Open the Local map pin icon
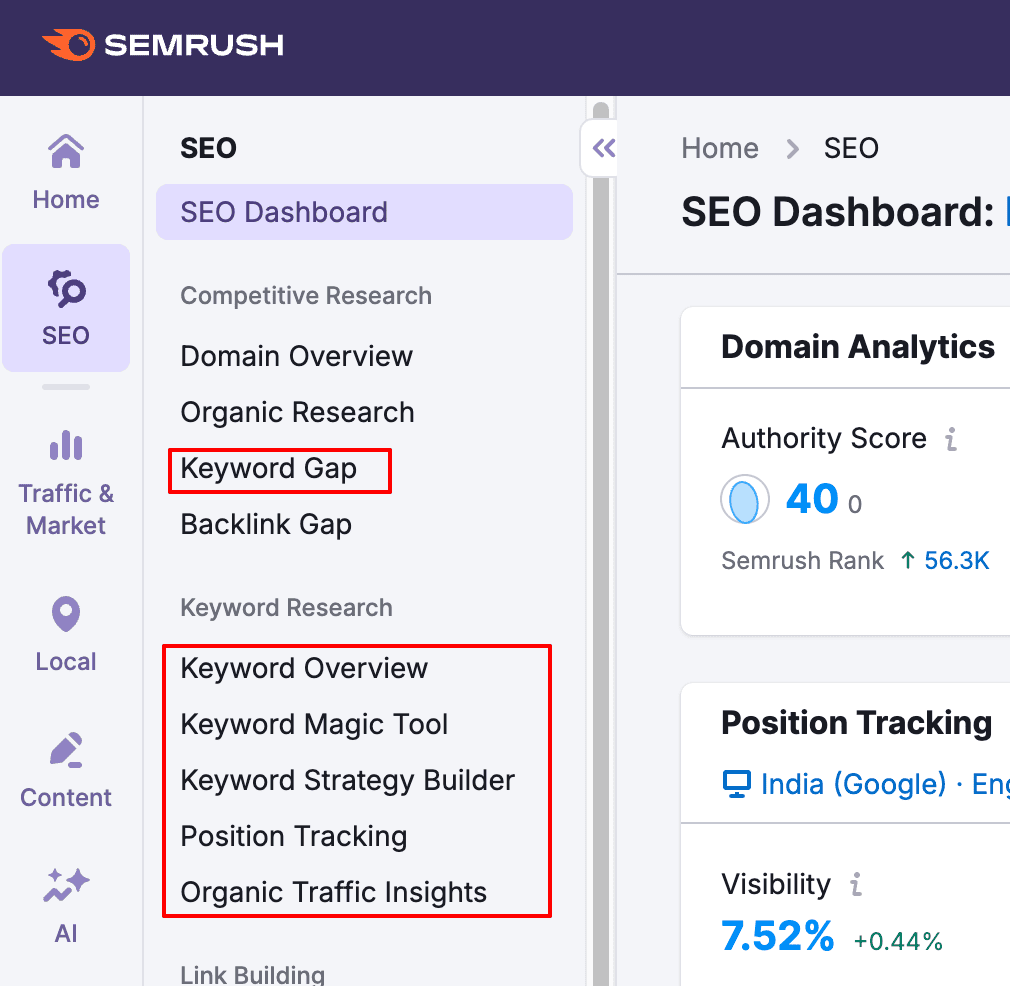 [66, 614]
